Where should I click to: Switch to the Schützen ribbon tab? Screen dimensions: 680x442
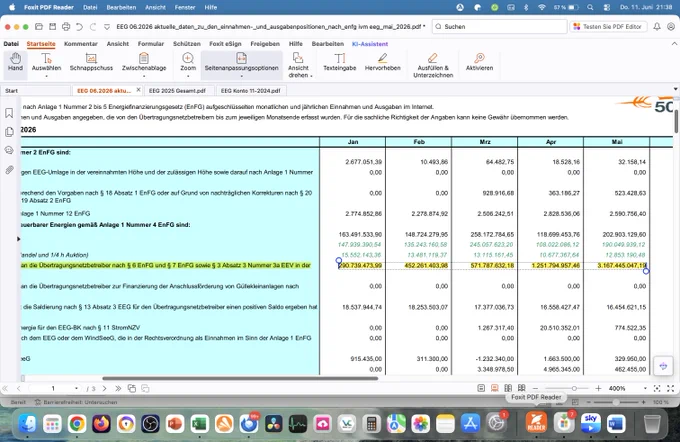click(x=186, y=44)
